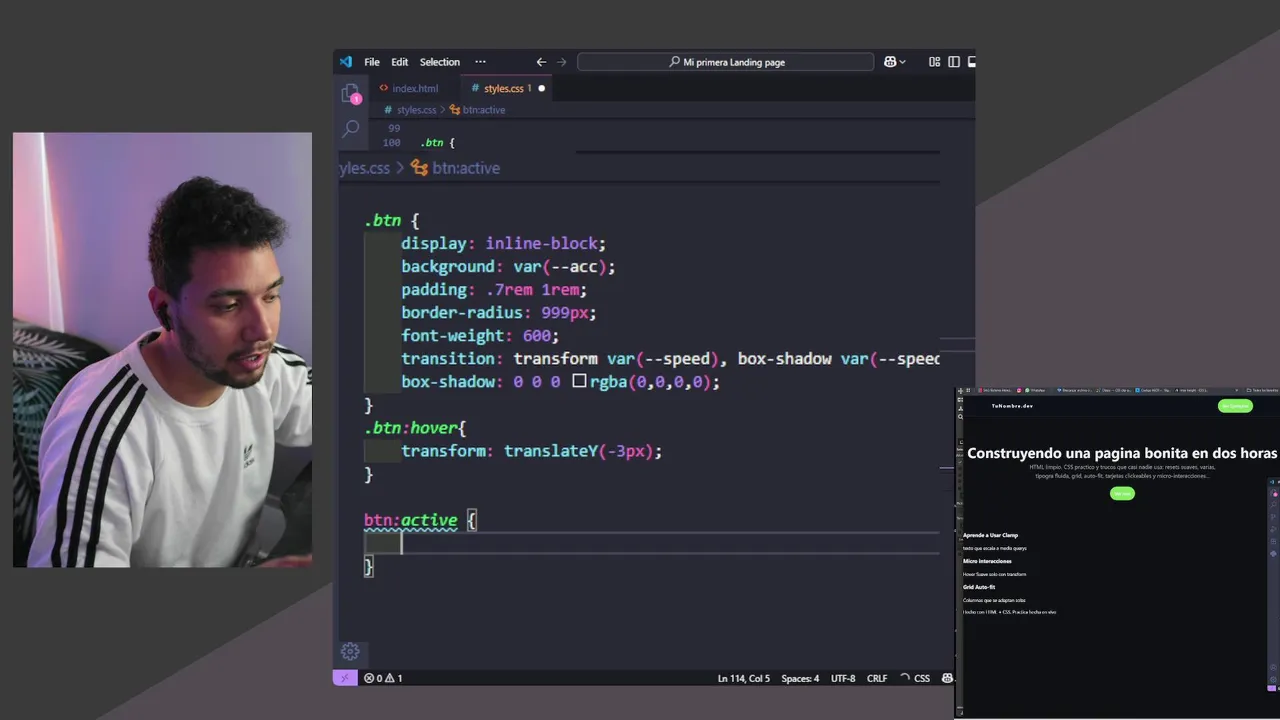Click the 'Hecho con HTML + CSS' footer text
Viewport: 1280px width, 720px height.
click(x=1009, y=612)
